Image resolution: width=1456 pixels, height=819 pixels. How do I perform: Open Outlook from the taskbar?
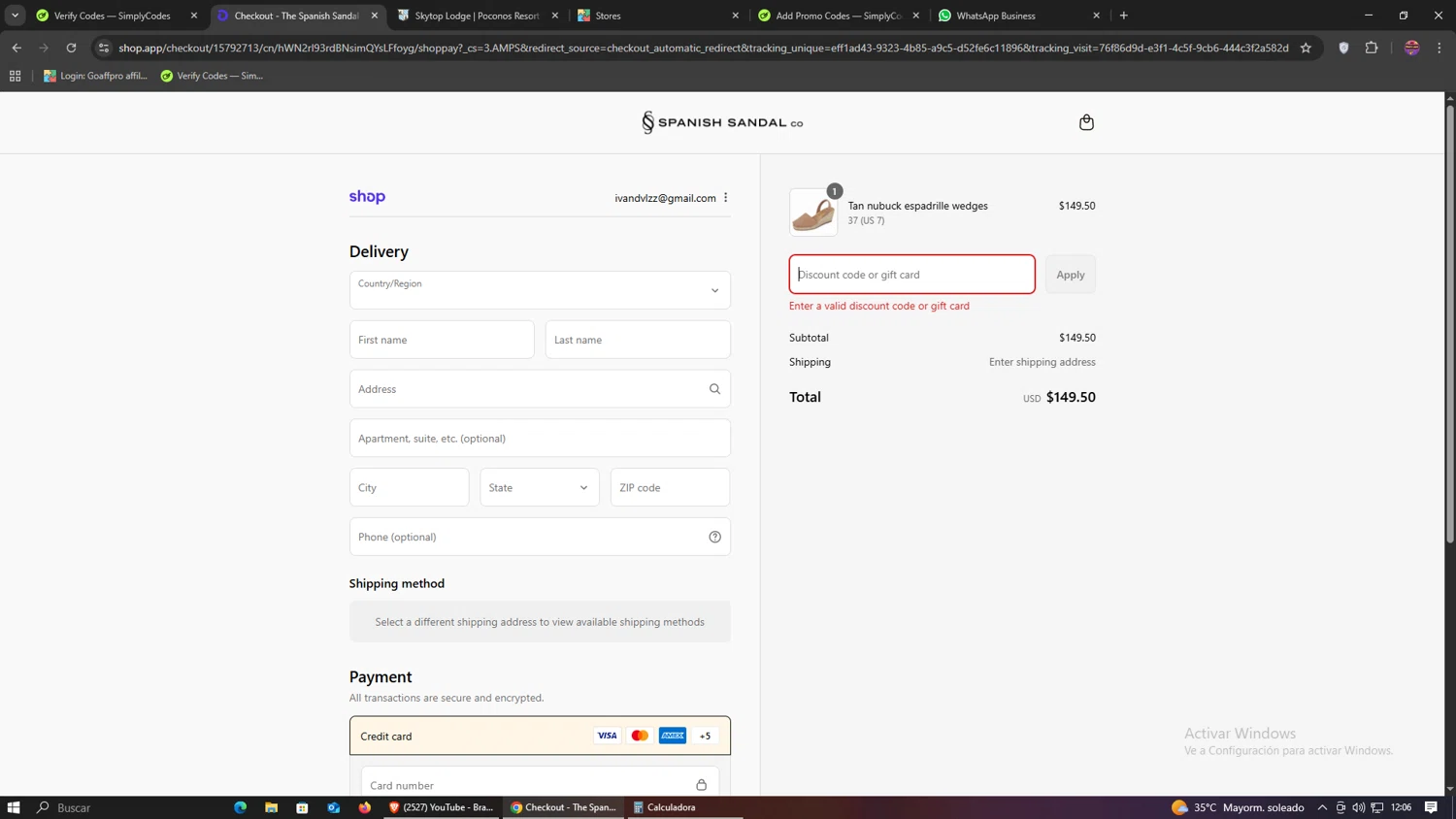(x=333, y=807)
